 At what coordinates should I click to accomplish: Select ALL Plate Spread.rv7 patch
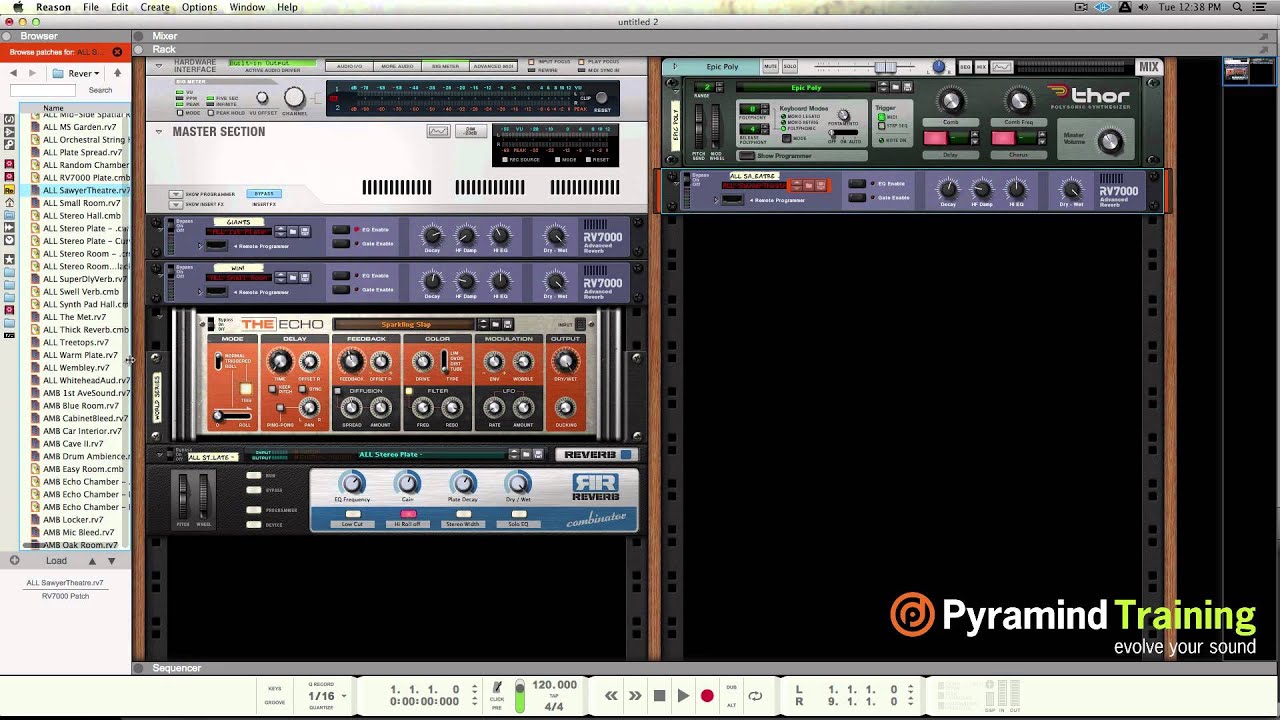point(80,152)
